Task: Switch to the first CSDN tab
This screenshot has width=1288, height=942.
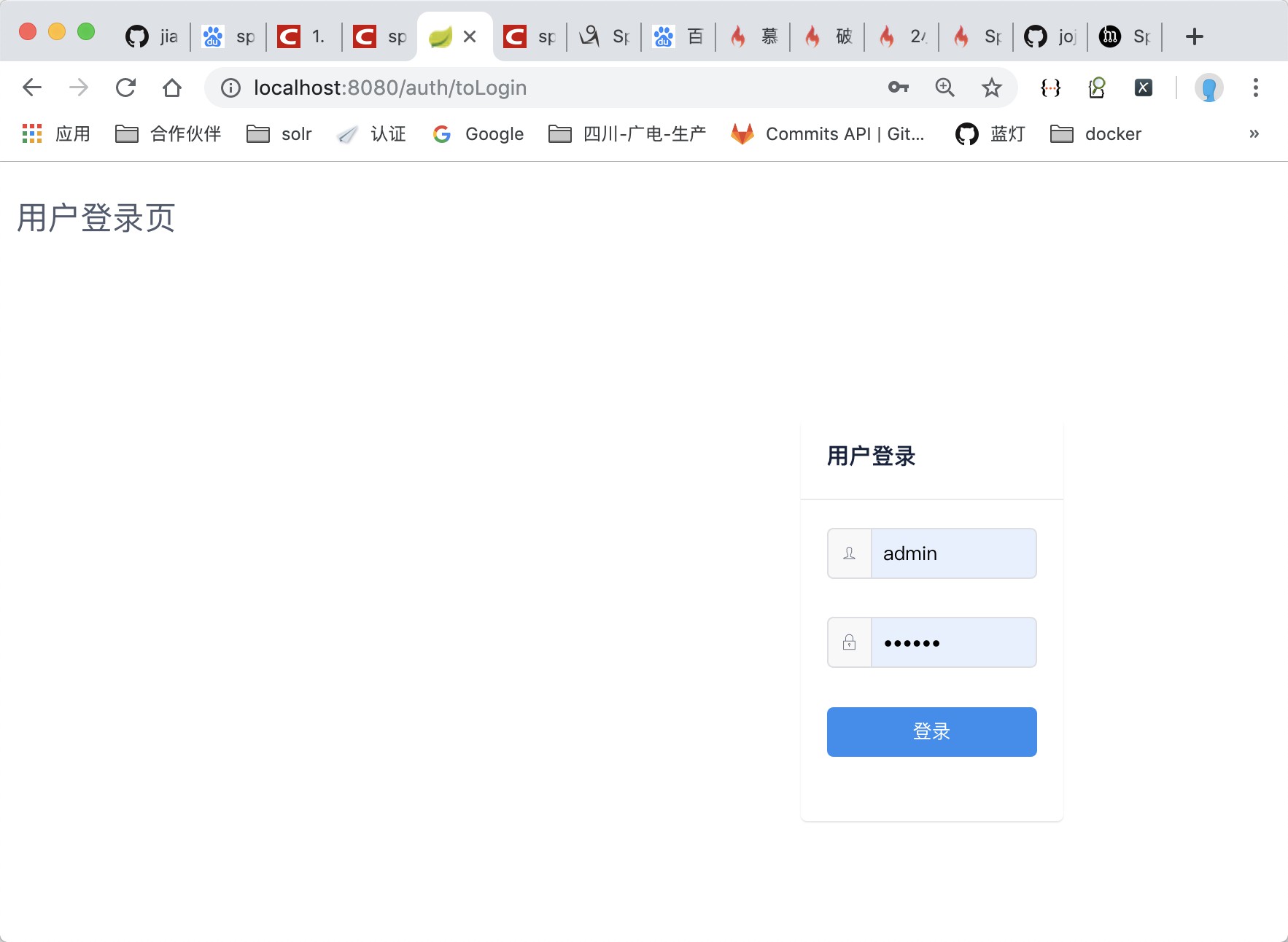Action: click(x=301, y=36)
